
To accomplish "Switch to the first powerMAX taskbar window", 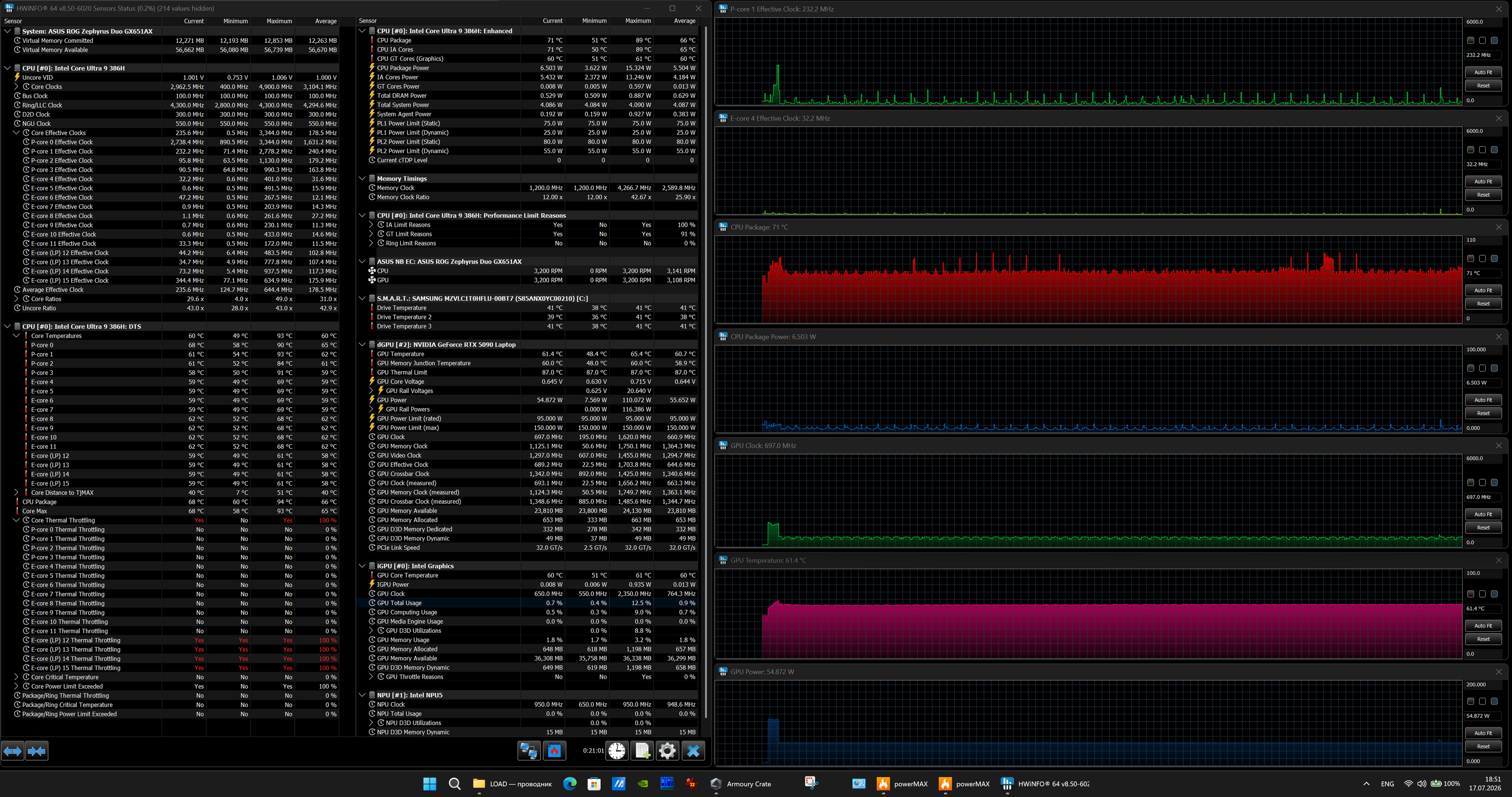I will point(902,783).
